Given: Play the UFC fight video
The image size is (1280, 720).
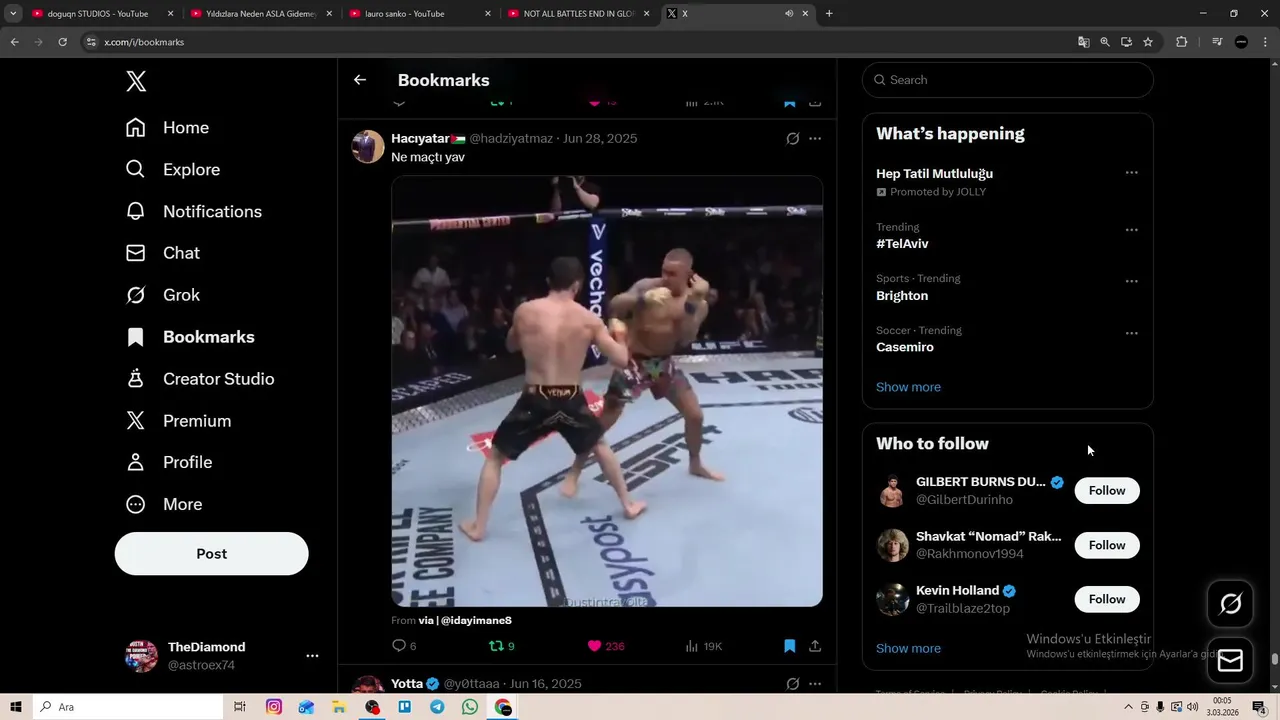Looking at the screenshot, I should pos(607,391).
